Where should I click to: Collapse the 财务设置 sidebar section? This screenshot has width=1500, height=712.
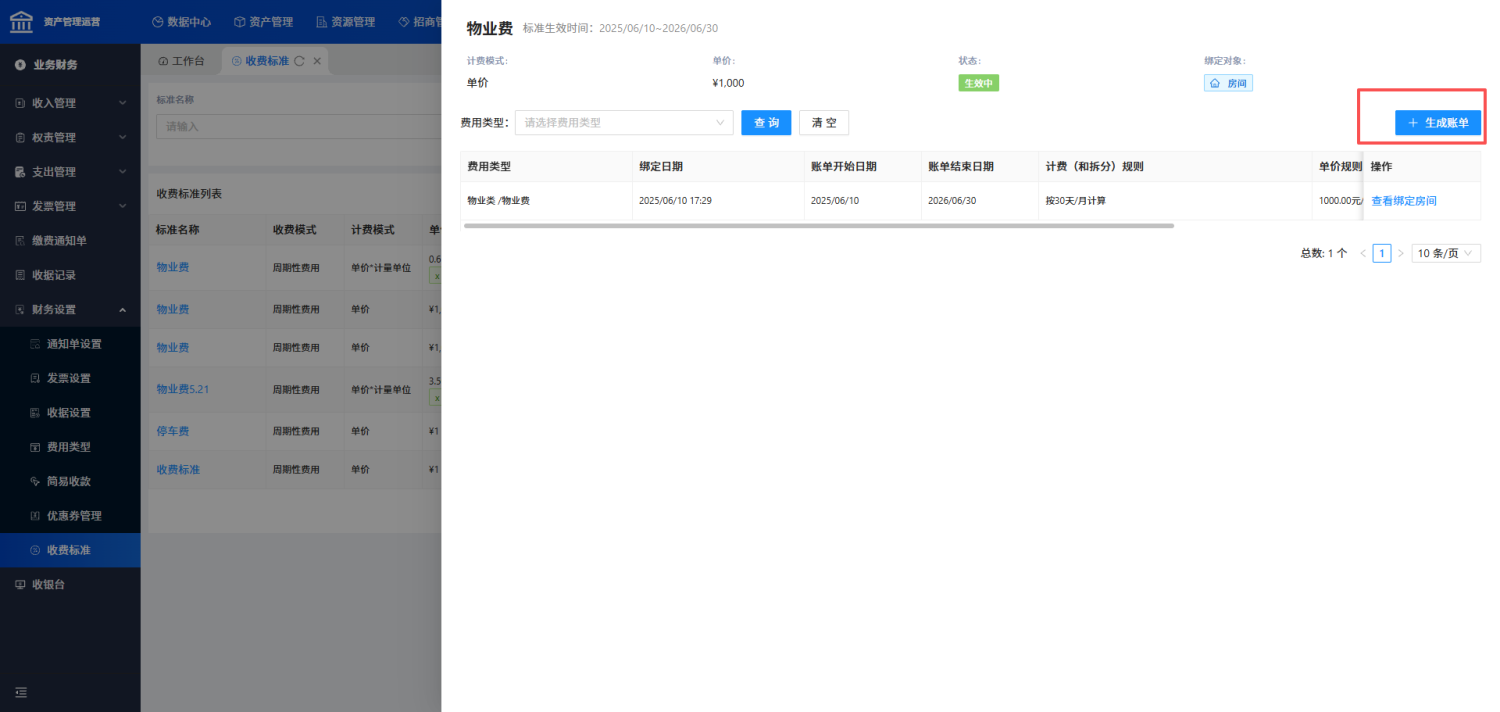pyautogui.click(x=70, y=309)
